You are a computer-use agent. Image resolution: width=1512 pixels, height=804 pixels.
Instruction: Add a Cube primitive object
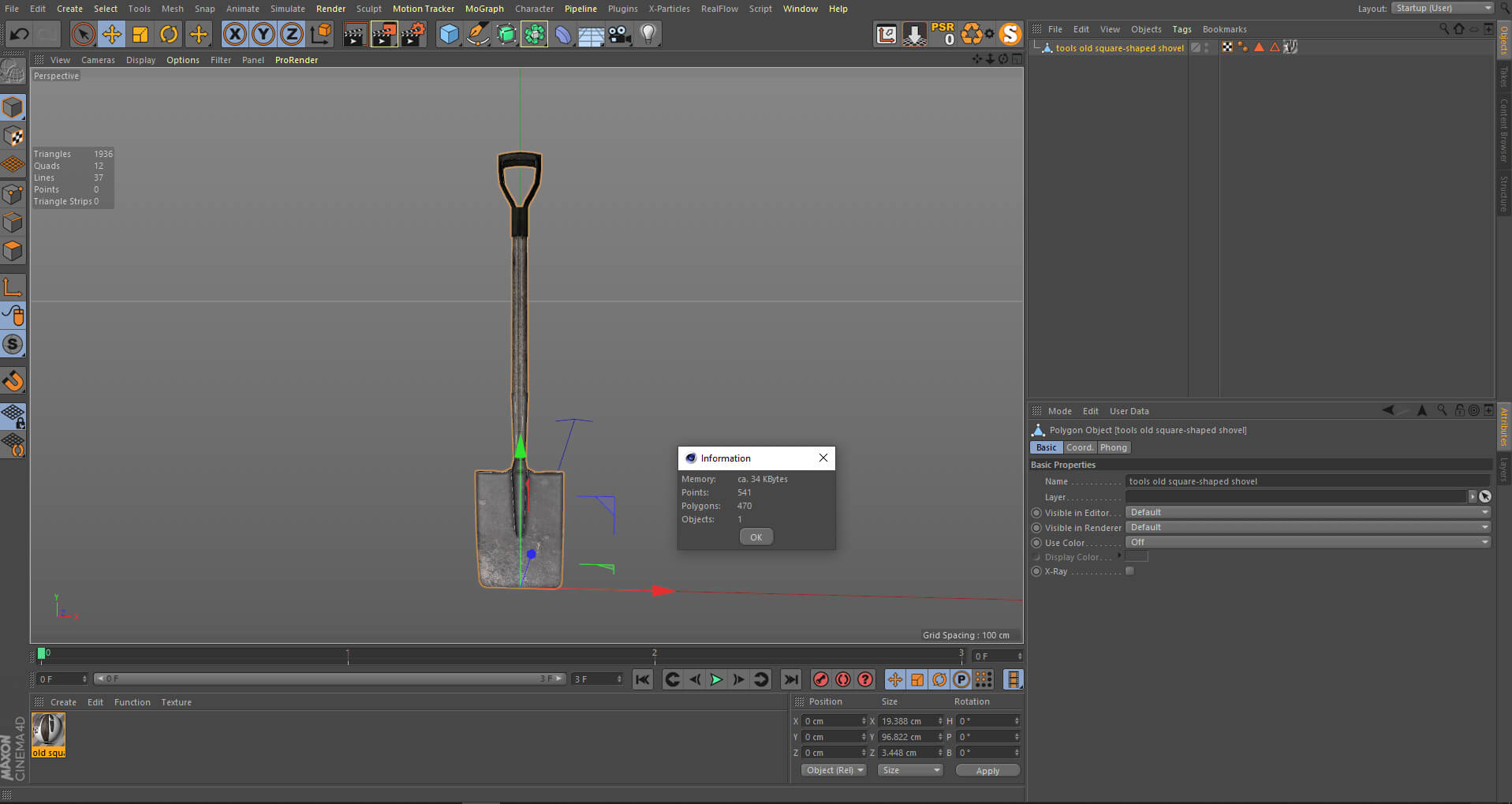click(x=449, y=34)
